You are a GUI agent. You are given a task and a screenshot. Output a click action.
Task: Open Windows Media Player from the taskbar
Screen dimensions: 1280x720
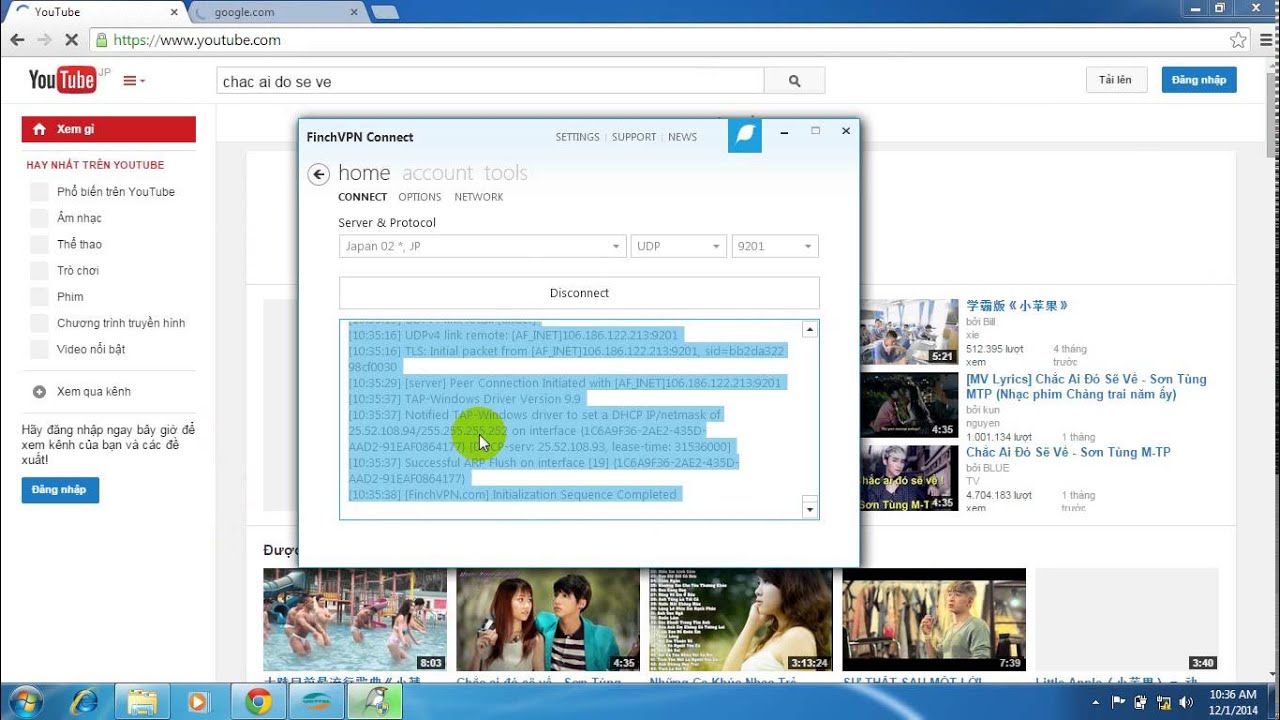(198, 702)
